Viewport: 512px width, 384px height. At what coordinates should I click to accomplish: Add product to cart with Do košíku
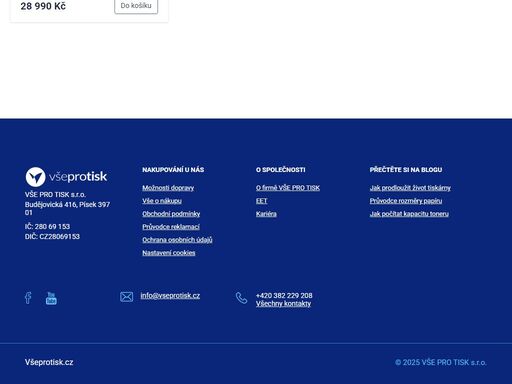(136, 6)
